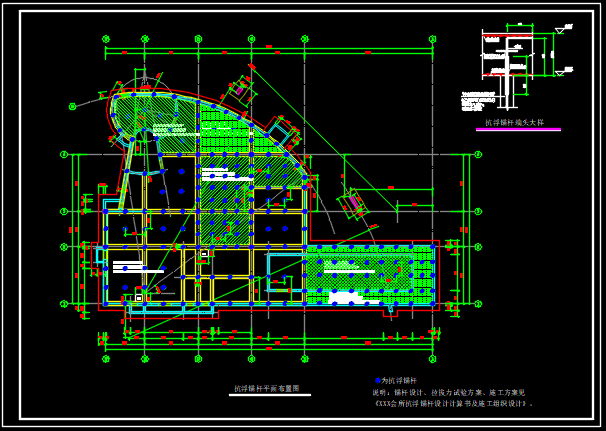This screenshot has width=606, height=431.
Task: Select the detail title 抗浮锚杆端头大样
Action: [514, 123]
